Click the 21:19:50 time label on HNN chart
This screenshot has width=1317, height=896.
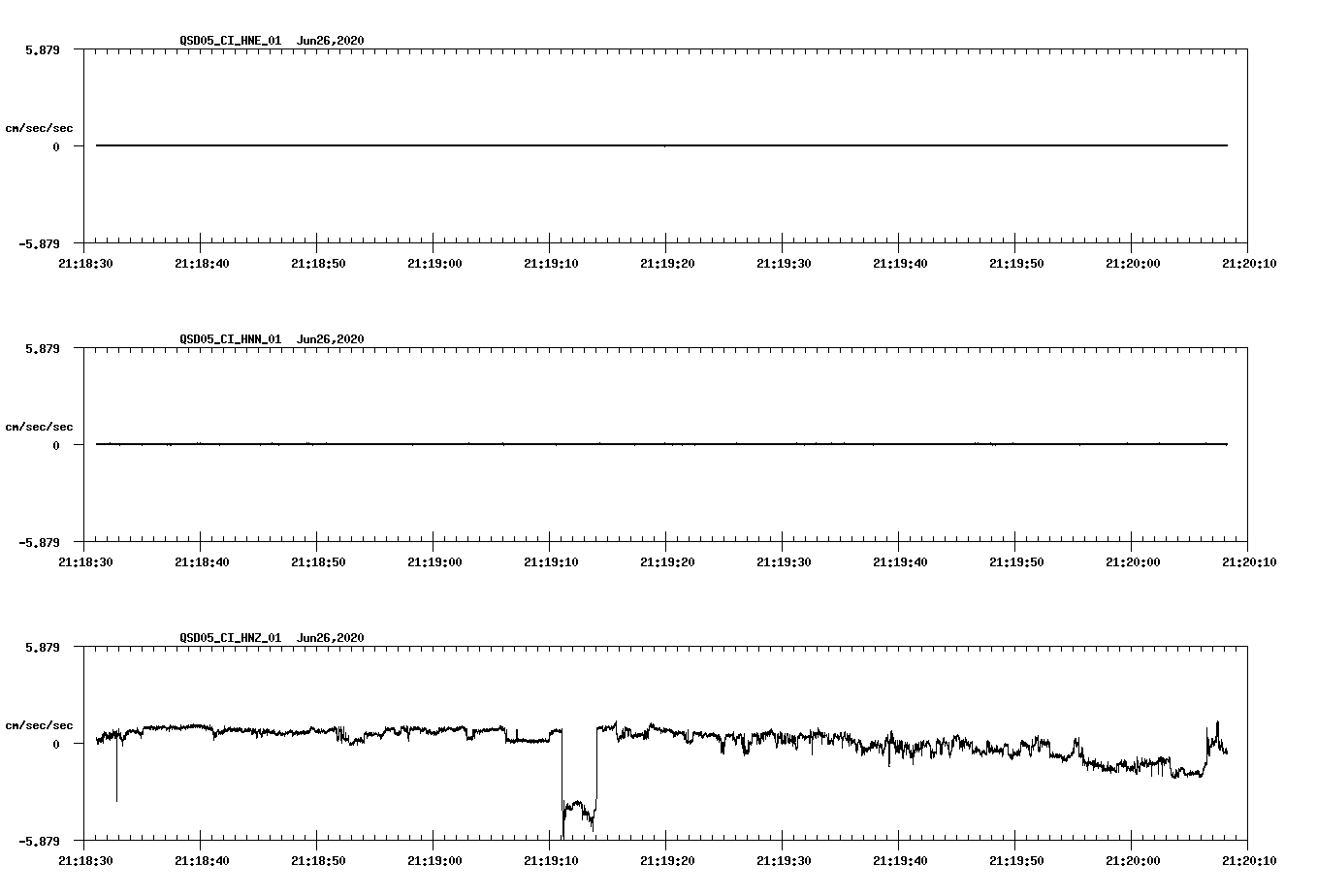(1016, 561)
